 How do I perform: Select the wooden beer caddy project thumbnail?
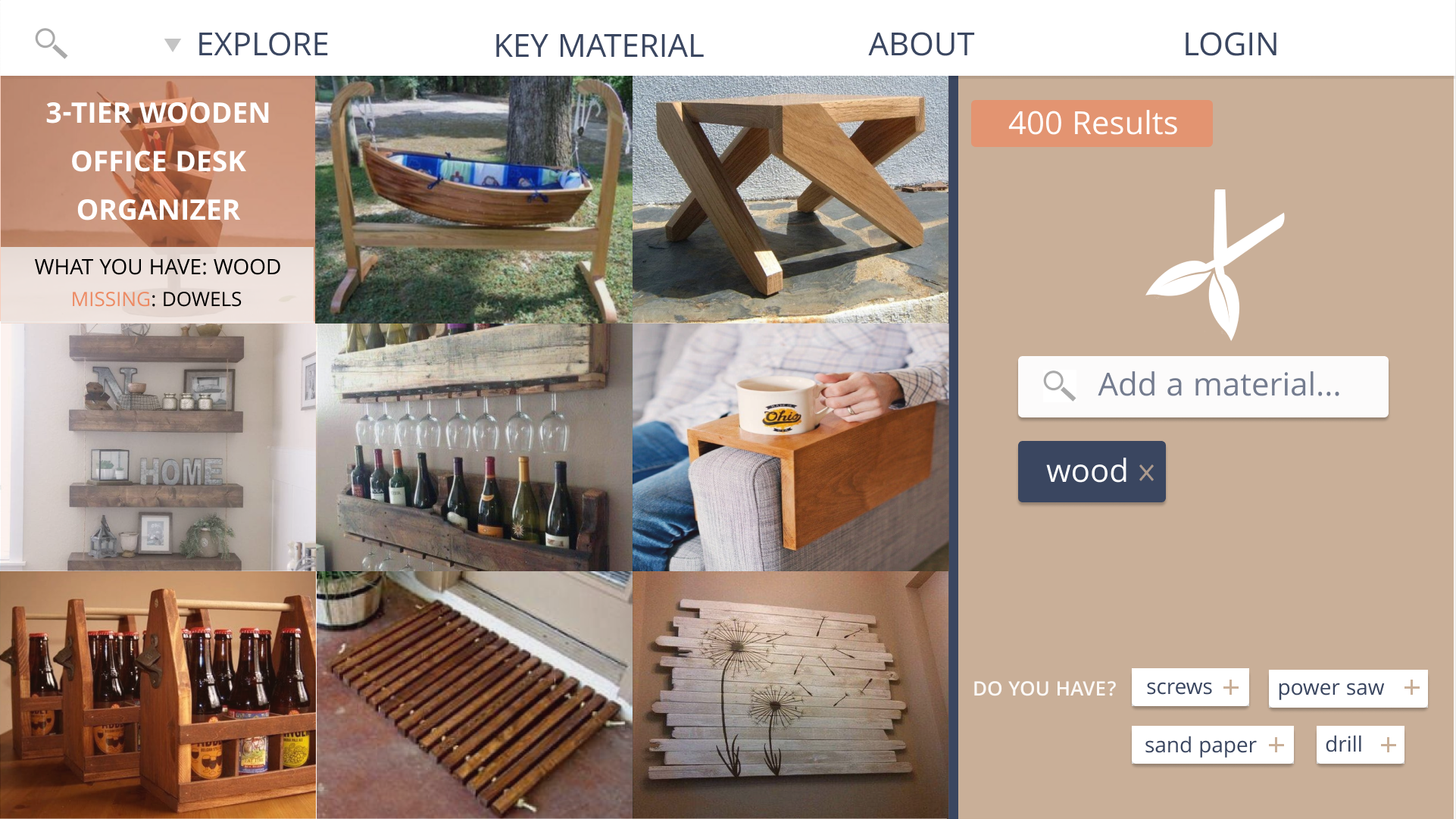tap(158, 695)
